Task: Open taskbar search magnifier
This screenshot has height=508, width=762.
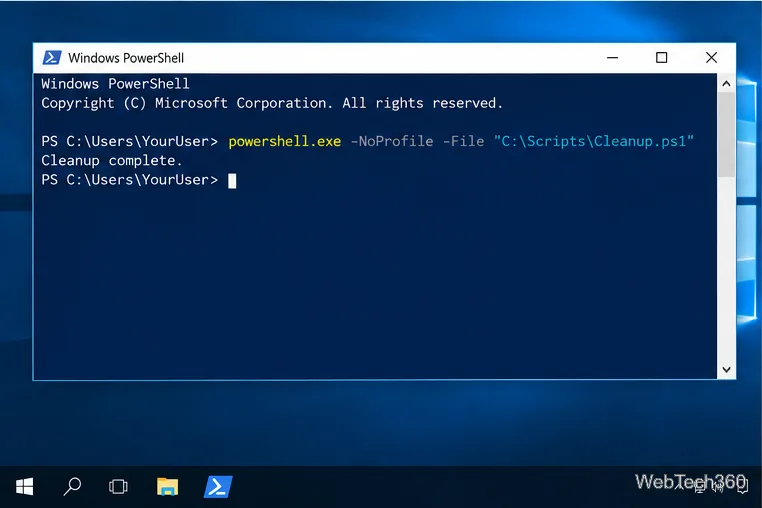Action: [x=72, y=486]
